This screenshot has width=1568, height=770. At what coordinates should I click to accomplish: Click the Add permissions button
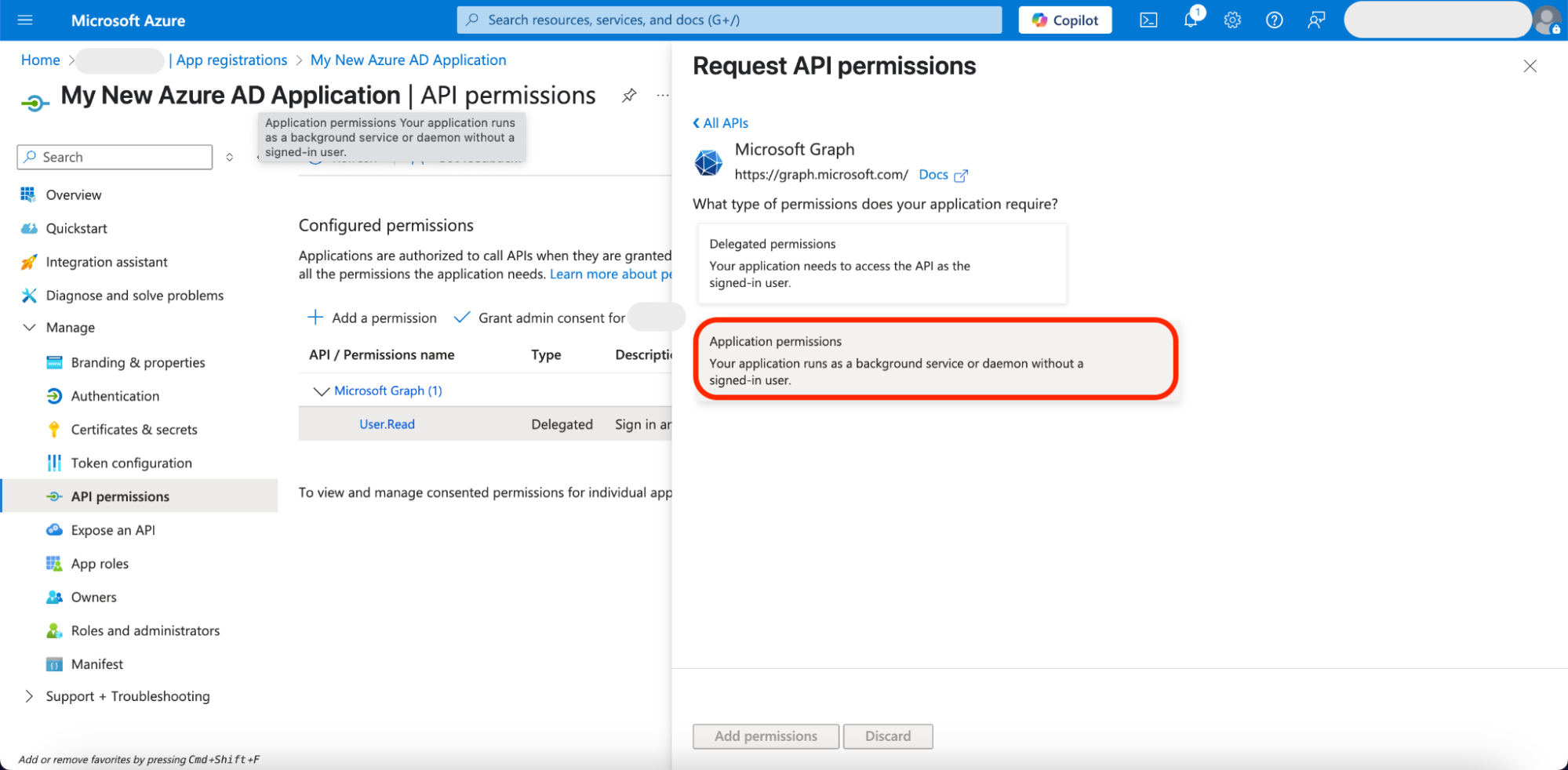click(x=766, y=736)
